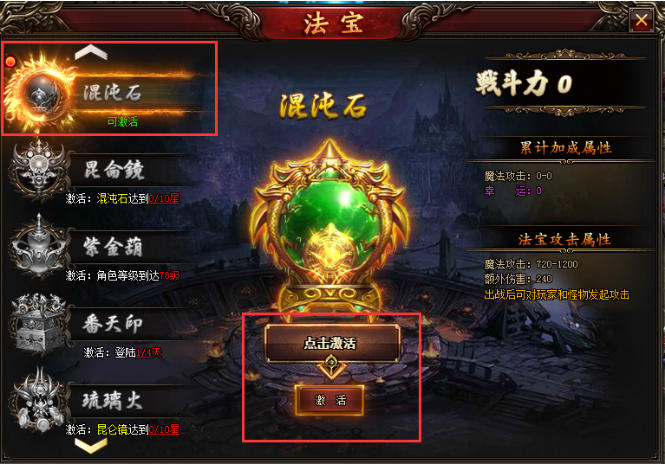Click the 法宝攻击属性 section header

point(564,240)
